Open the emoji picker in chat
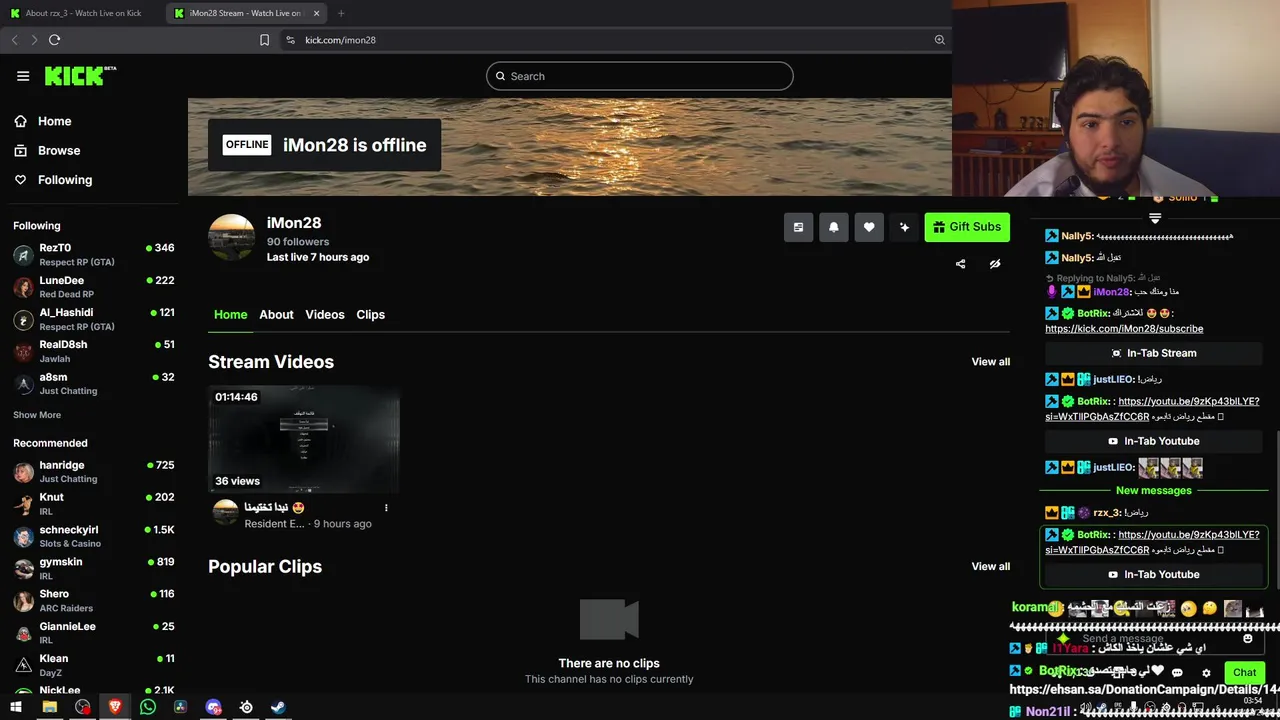This screenshot has width=1280, height=720. coord(1247,638)
